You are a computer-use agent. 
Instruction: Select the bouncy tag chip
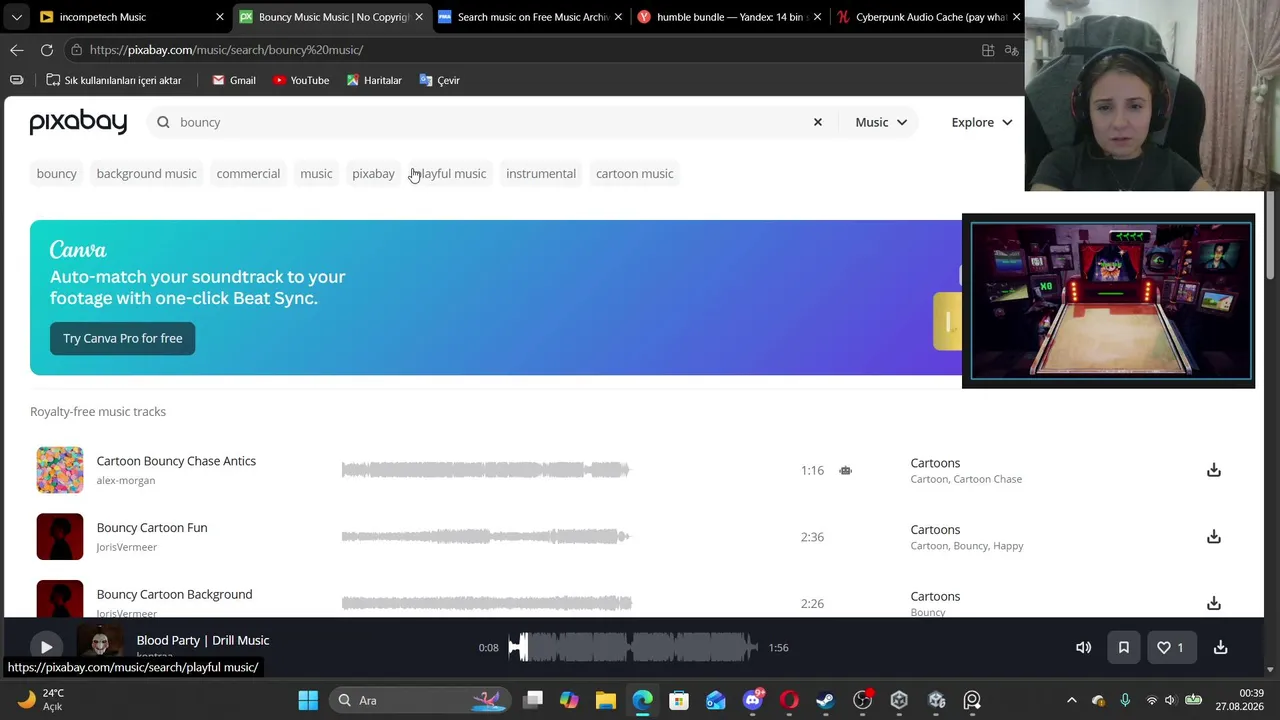tap(56, 174)
